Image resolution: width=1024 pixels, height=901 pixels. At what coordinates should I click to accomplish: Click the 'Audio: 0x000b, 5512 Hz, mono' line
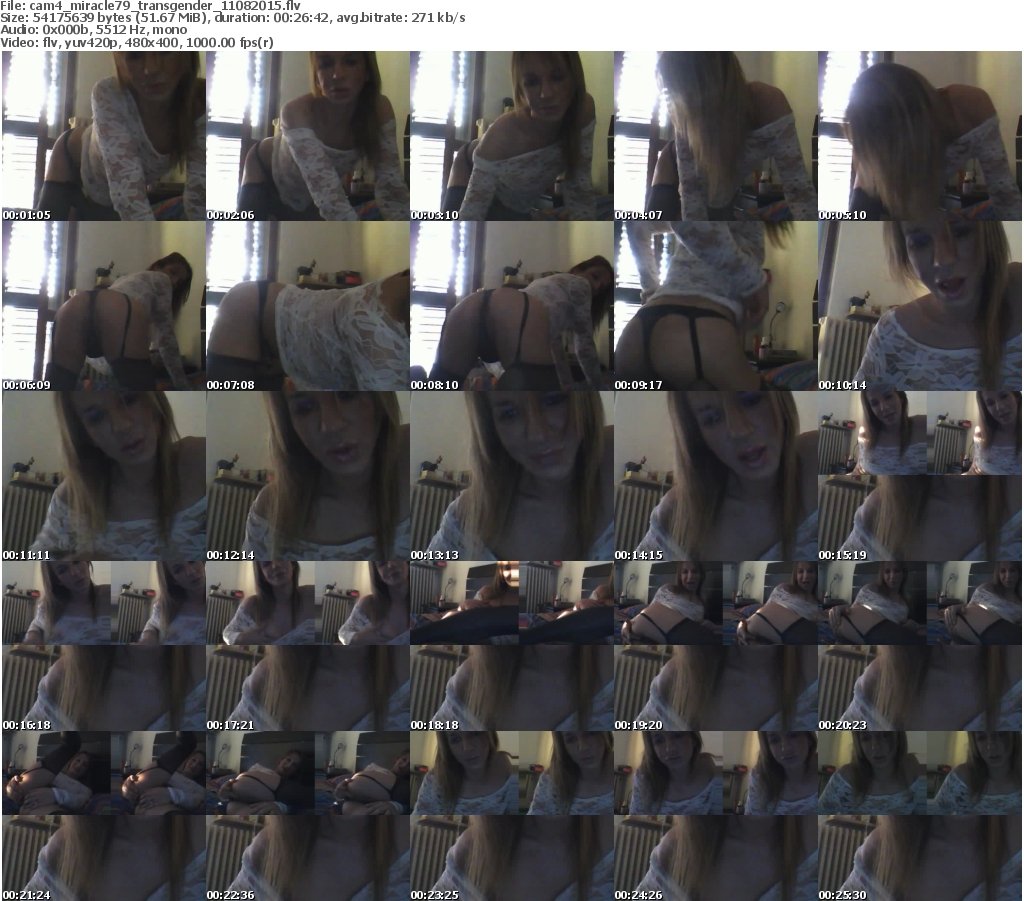point(93,30)
